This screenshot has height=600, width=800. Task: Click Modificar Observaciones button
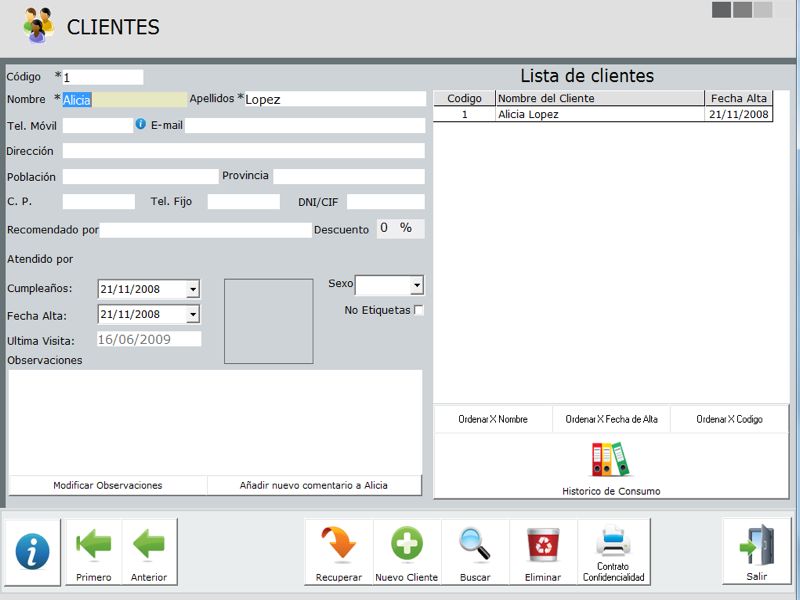[x=108, y=485]
